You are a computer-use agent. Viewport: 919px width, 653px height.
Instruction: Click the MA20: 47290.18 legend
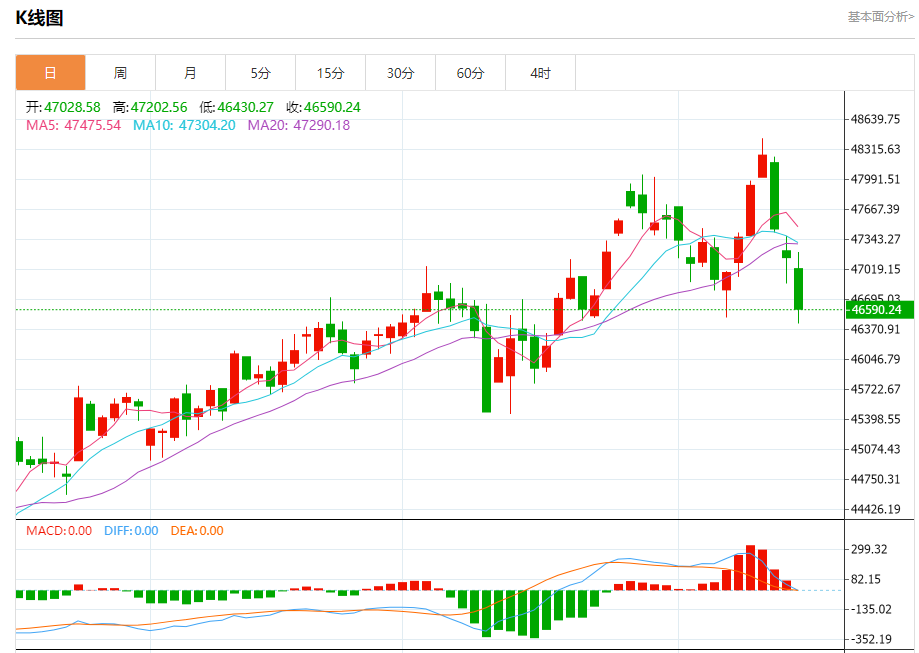click(299, 125)
